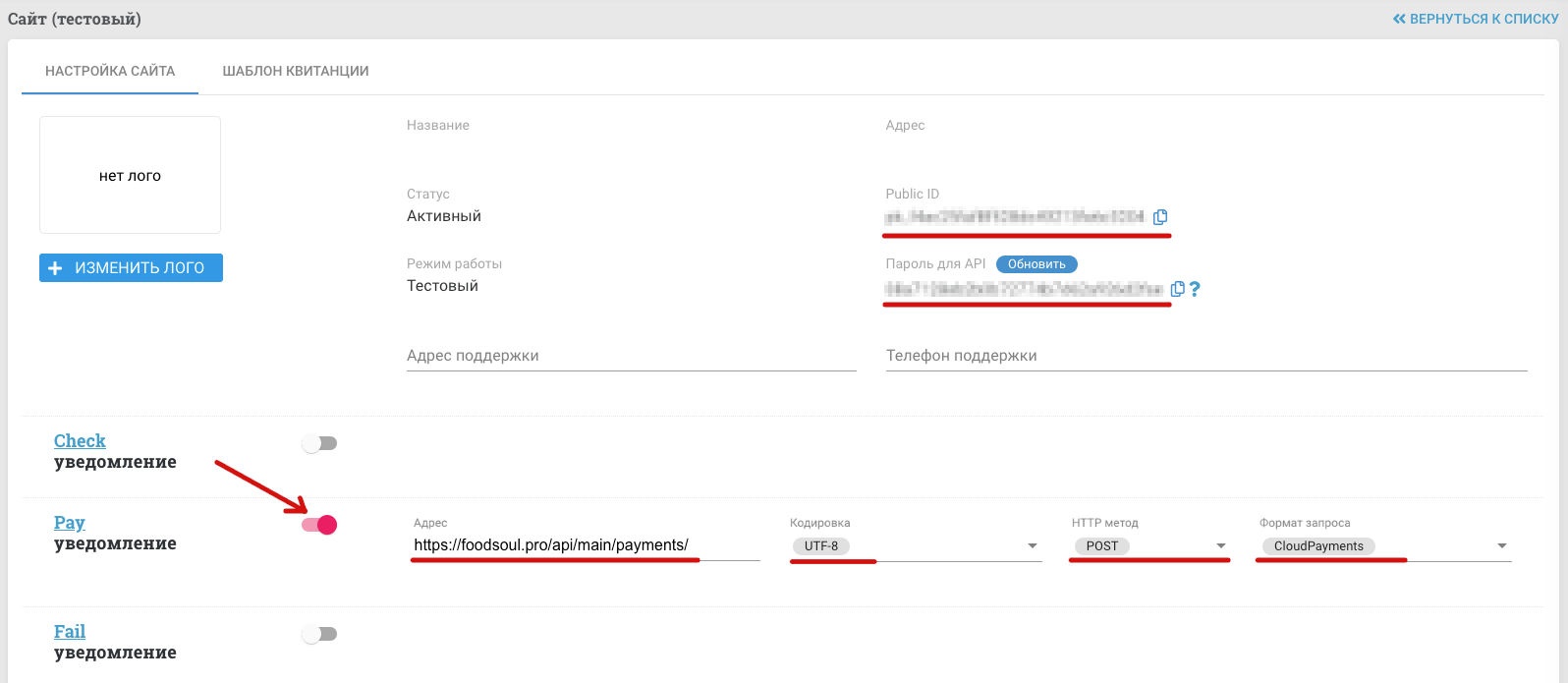1568x683 pixels.
Task: Open the HTTP method POST dropdown
Action: click(x=1220, y=546)
